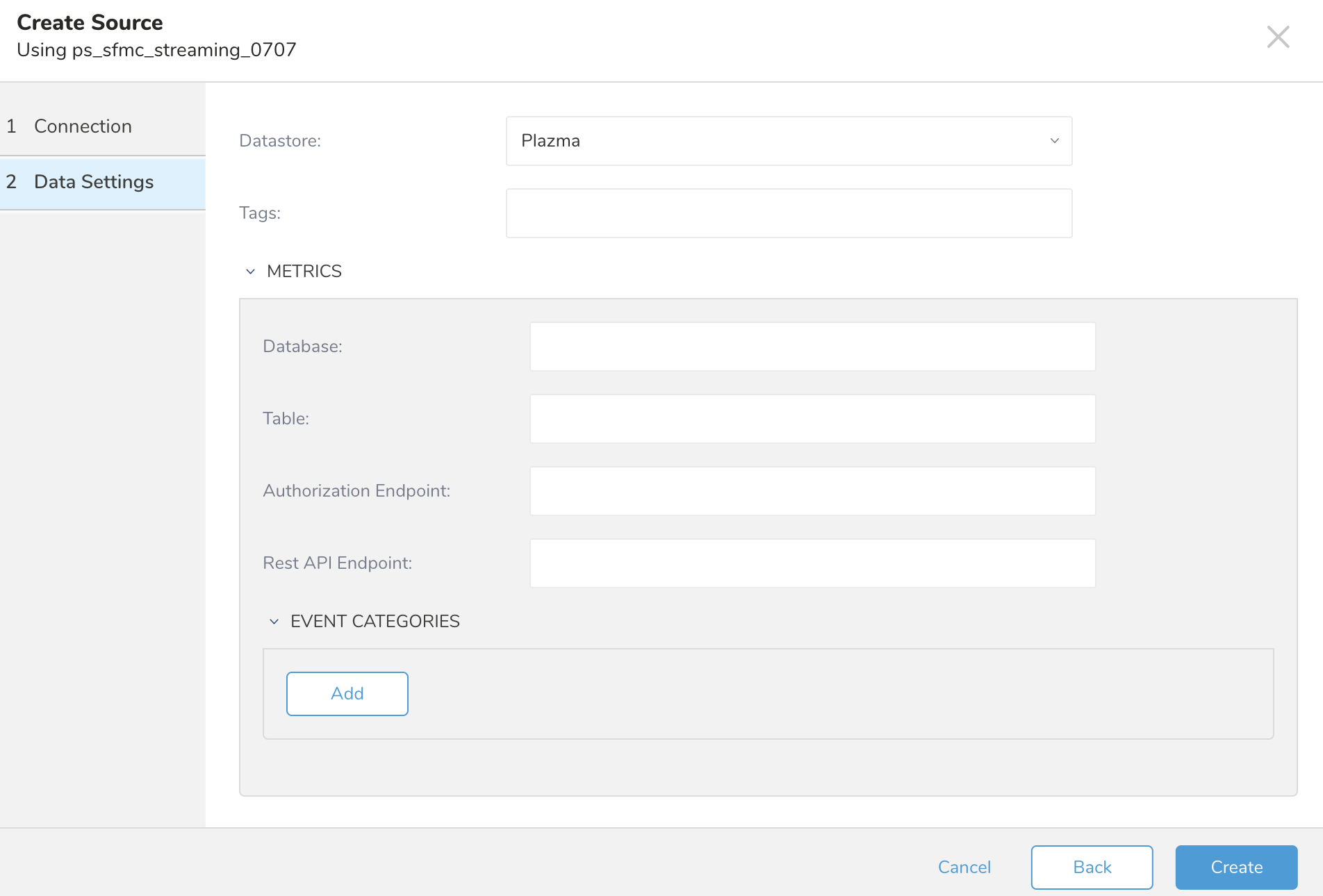Focus the Tags input field

788,213
